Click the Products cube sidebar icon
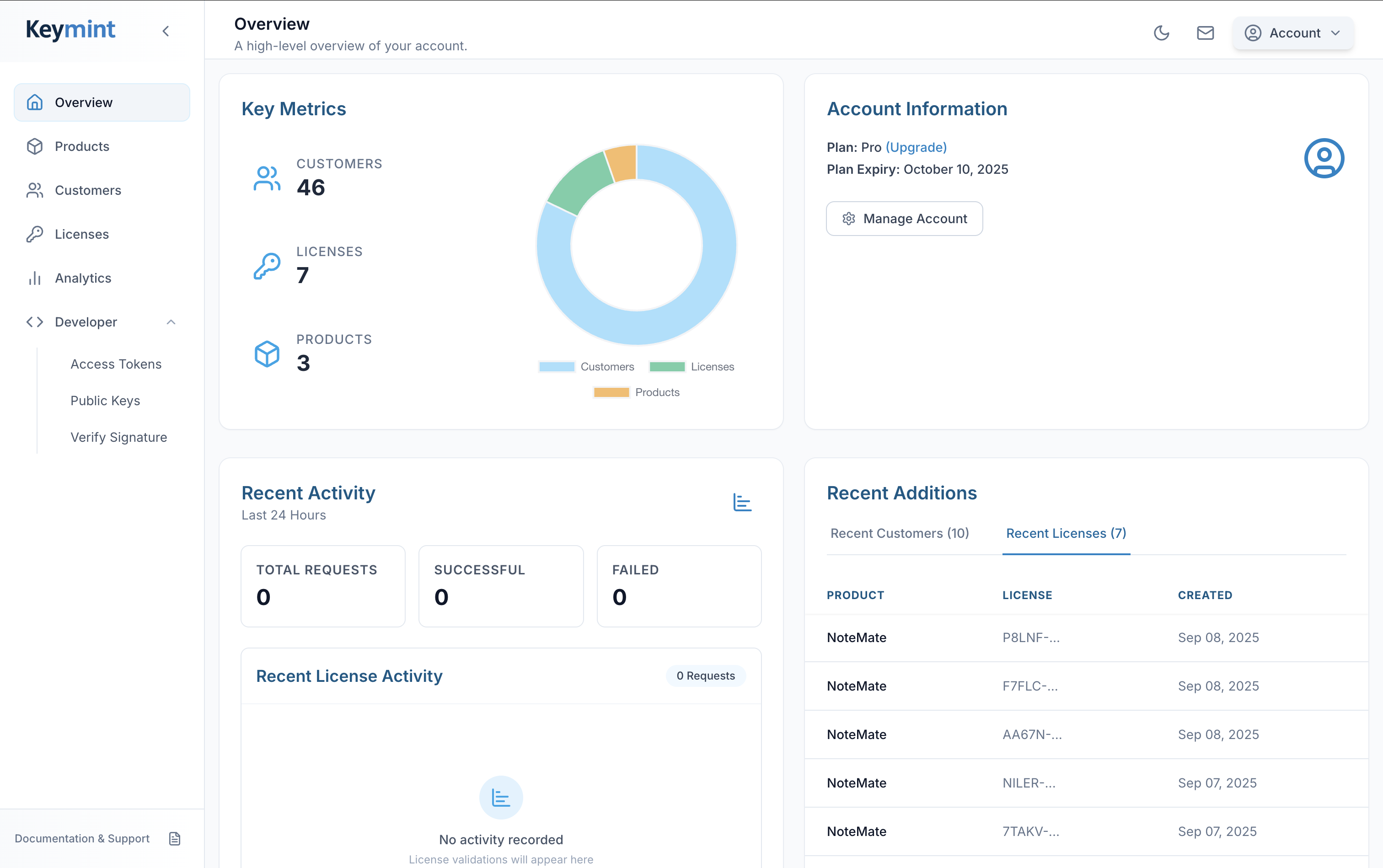 tap(35, 146)
